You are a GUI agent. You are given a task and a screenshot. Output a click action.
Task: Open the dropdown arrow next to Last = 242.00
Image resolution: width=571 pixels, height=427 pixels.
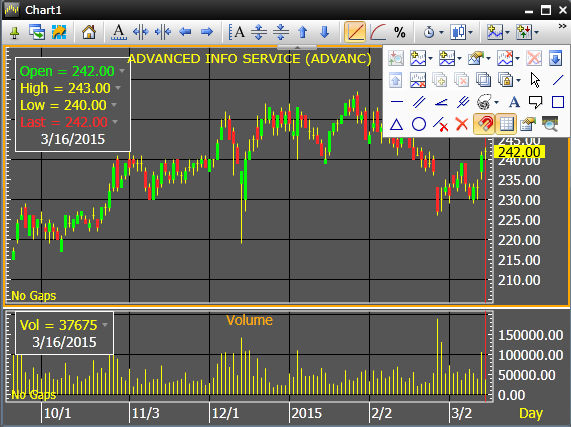pos(115,122)
